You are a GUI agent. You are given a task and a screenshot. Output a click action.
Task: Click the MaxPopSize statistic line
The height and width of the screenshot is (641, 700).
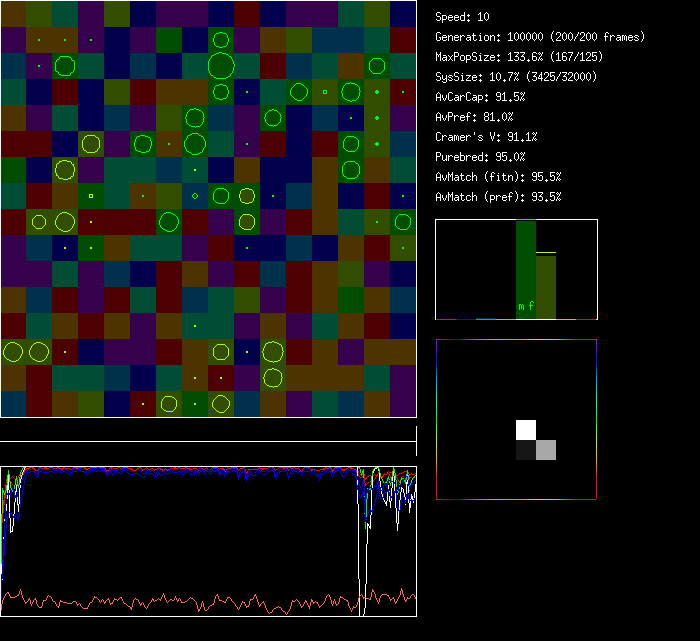point(520,57)
